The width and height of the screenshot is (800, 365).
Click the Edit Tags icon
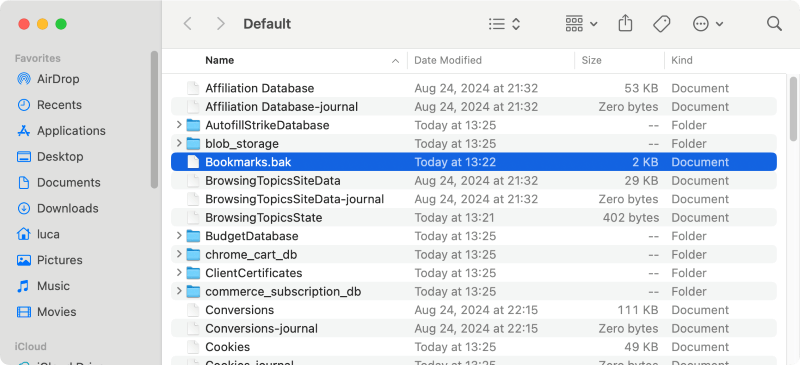[662, 24]
